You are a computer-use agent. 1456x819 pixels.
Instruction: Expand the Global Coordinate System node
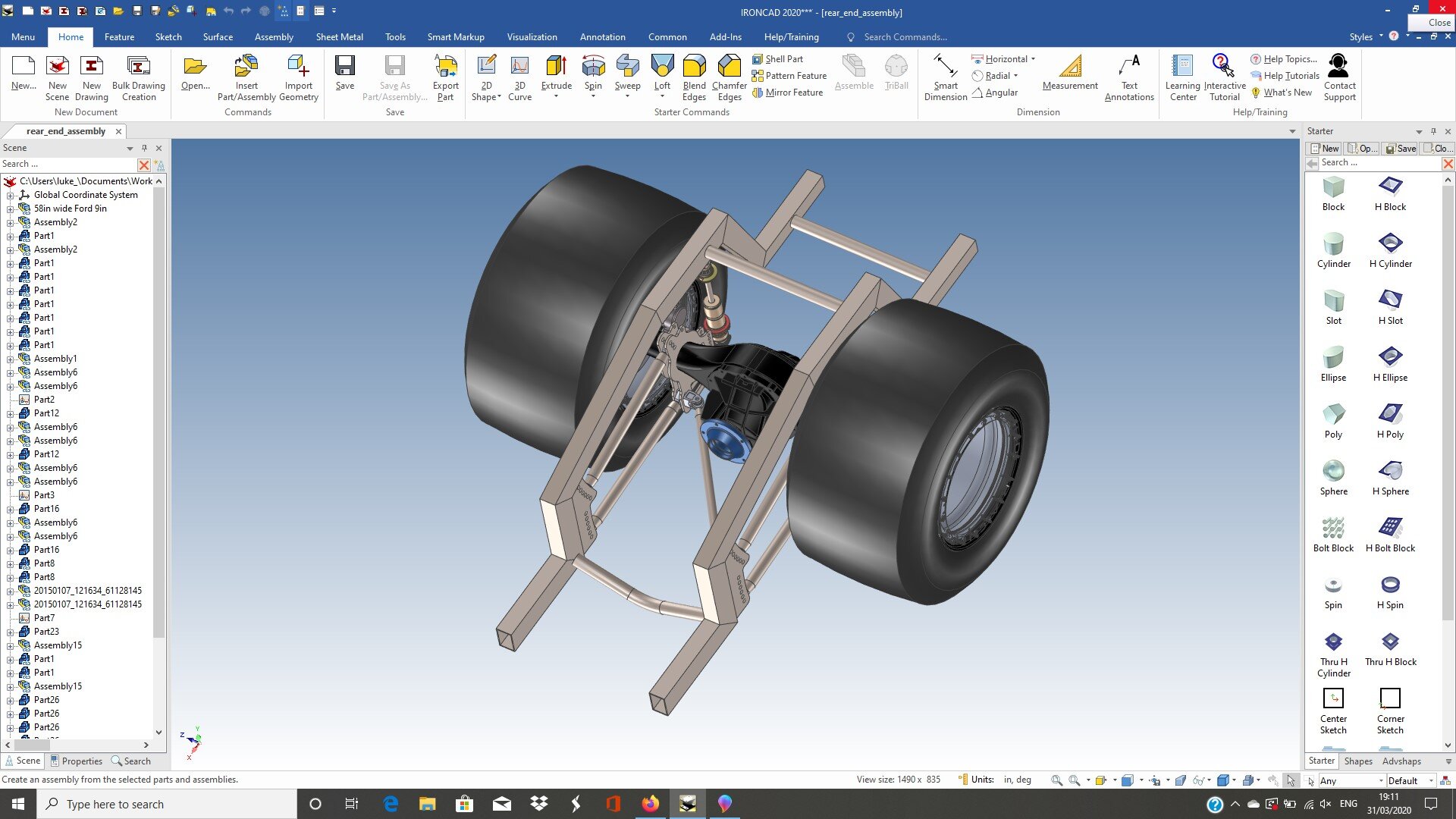[x=11, y=195]
